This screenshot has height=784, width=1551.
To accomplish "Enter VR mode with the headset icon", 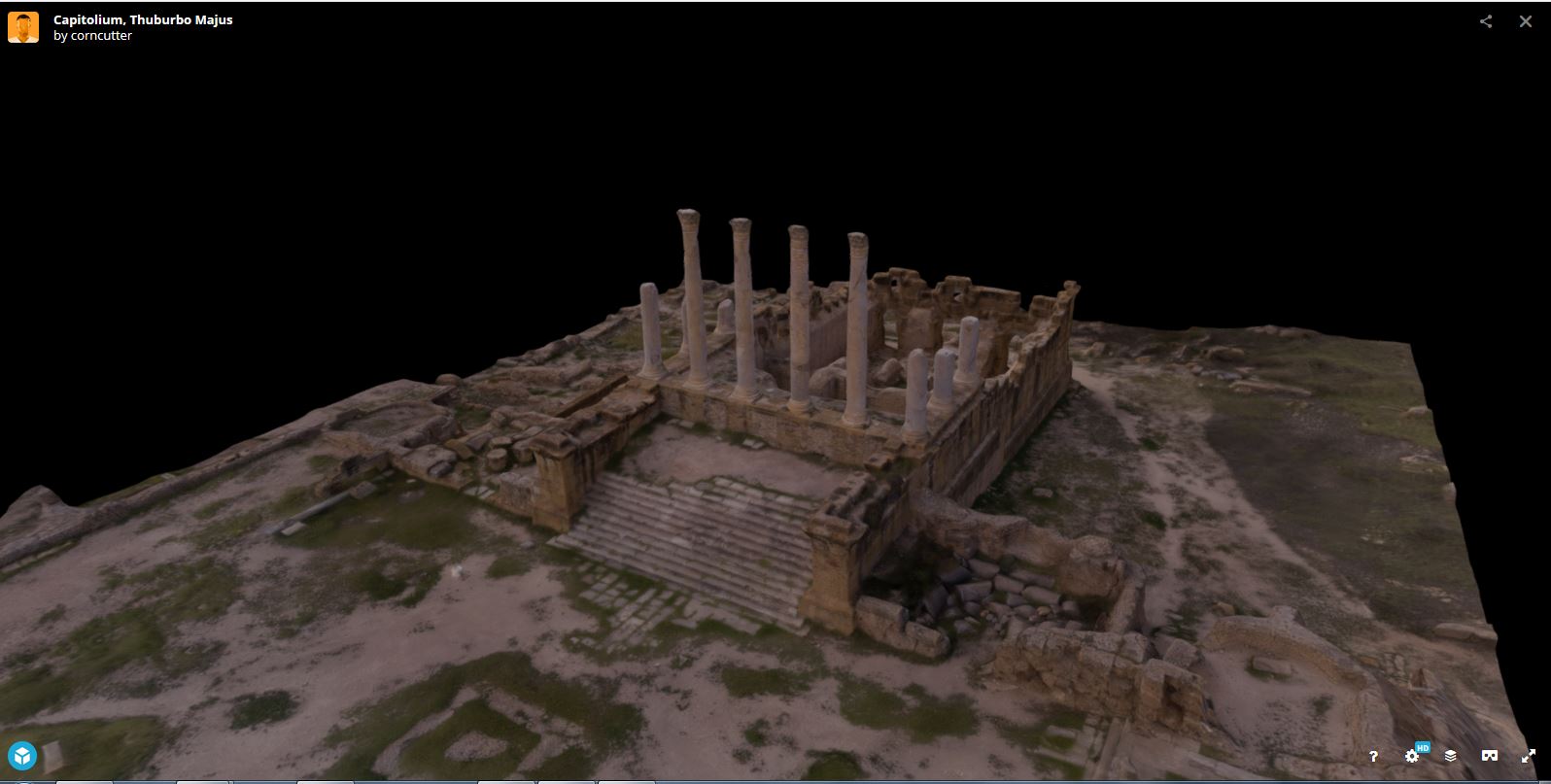I will tap(1489, 756).
